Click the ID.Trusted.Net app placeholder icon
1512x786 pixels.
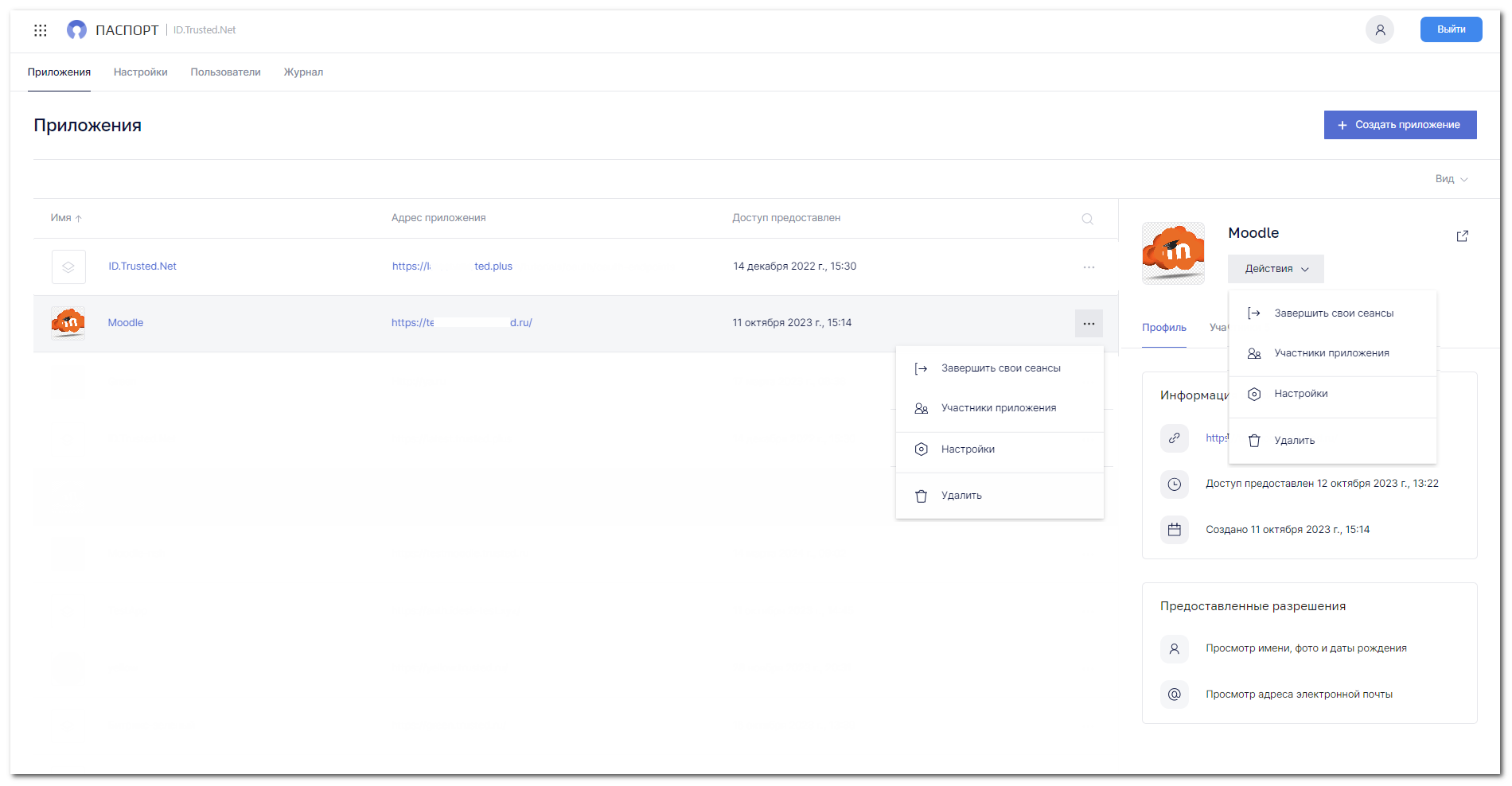coord(68,267)
